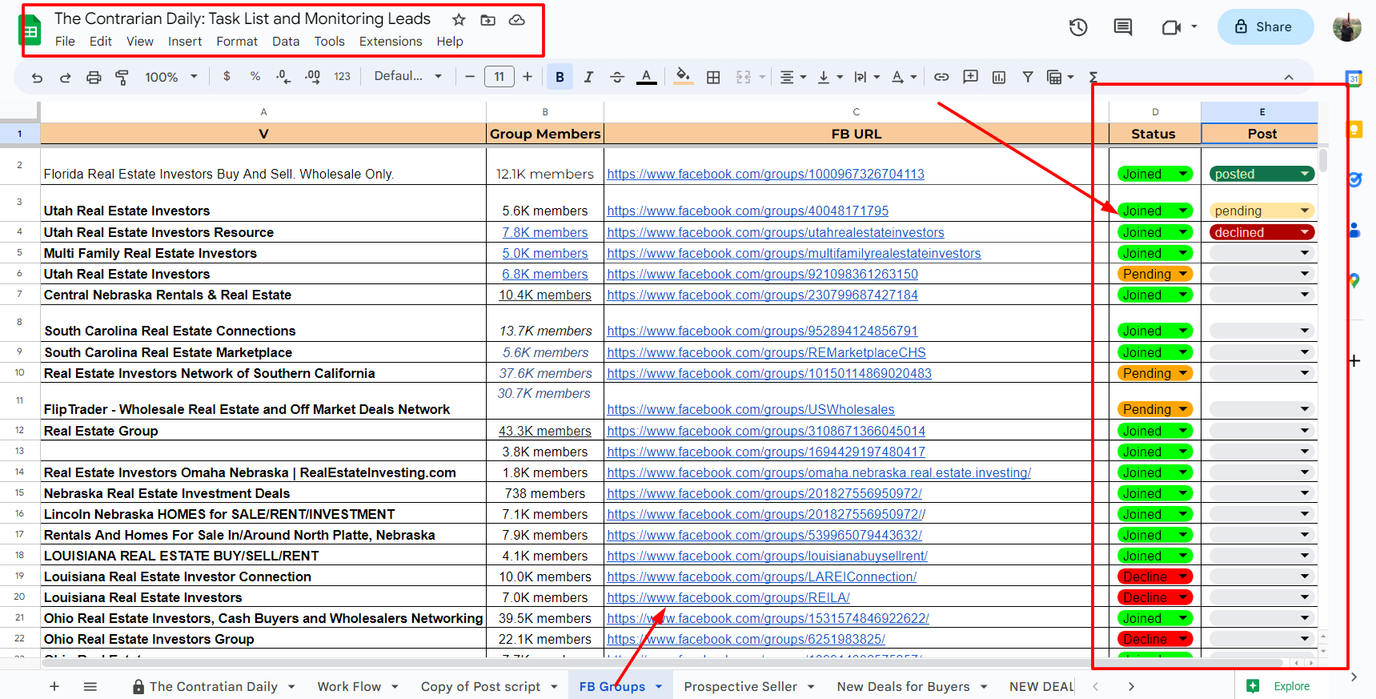
Task: Check the cloud document status icon
Action: tap(516, 19)
